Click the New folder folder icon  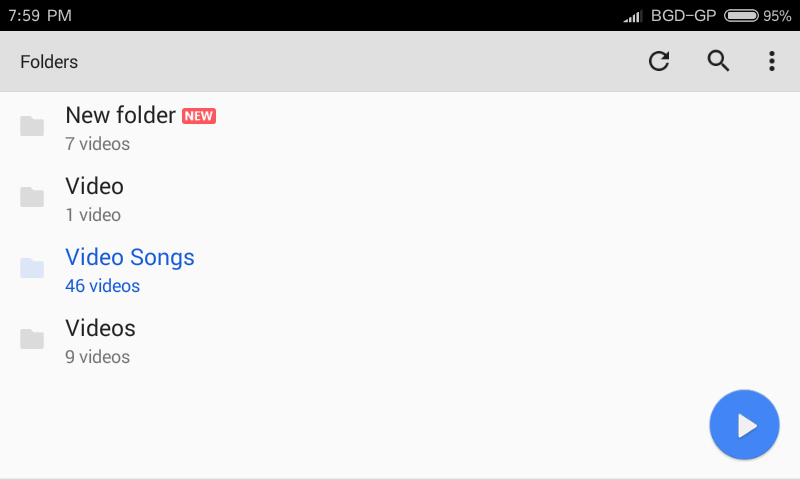click(x=32, y=126)
